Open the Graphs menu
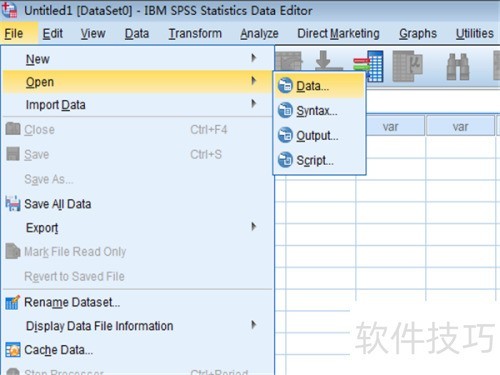 [x=418, y=33]
